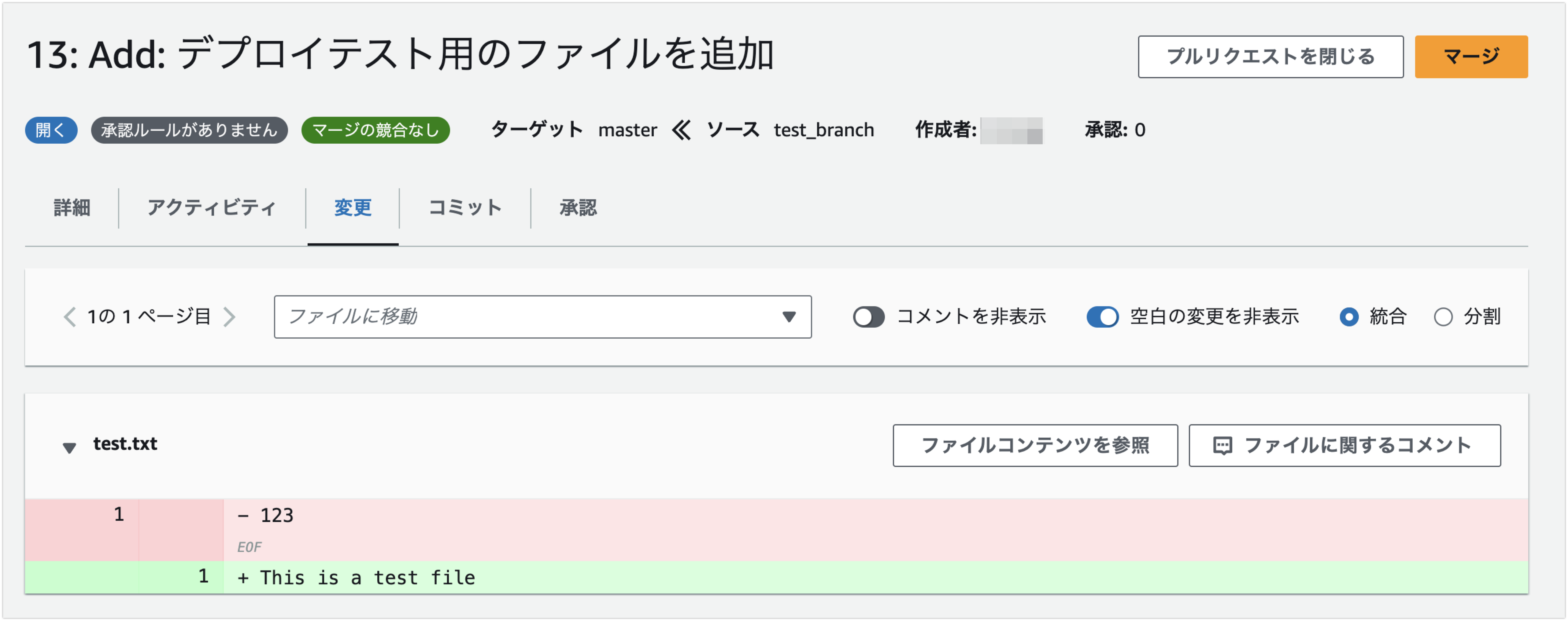This screenshot has height=621, width=1568.
Task: Click the next page chevron arrow
Action: [x=229, y=317]
